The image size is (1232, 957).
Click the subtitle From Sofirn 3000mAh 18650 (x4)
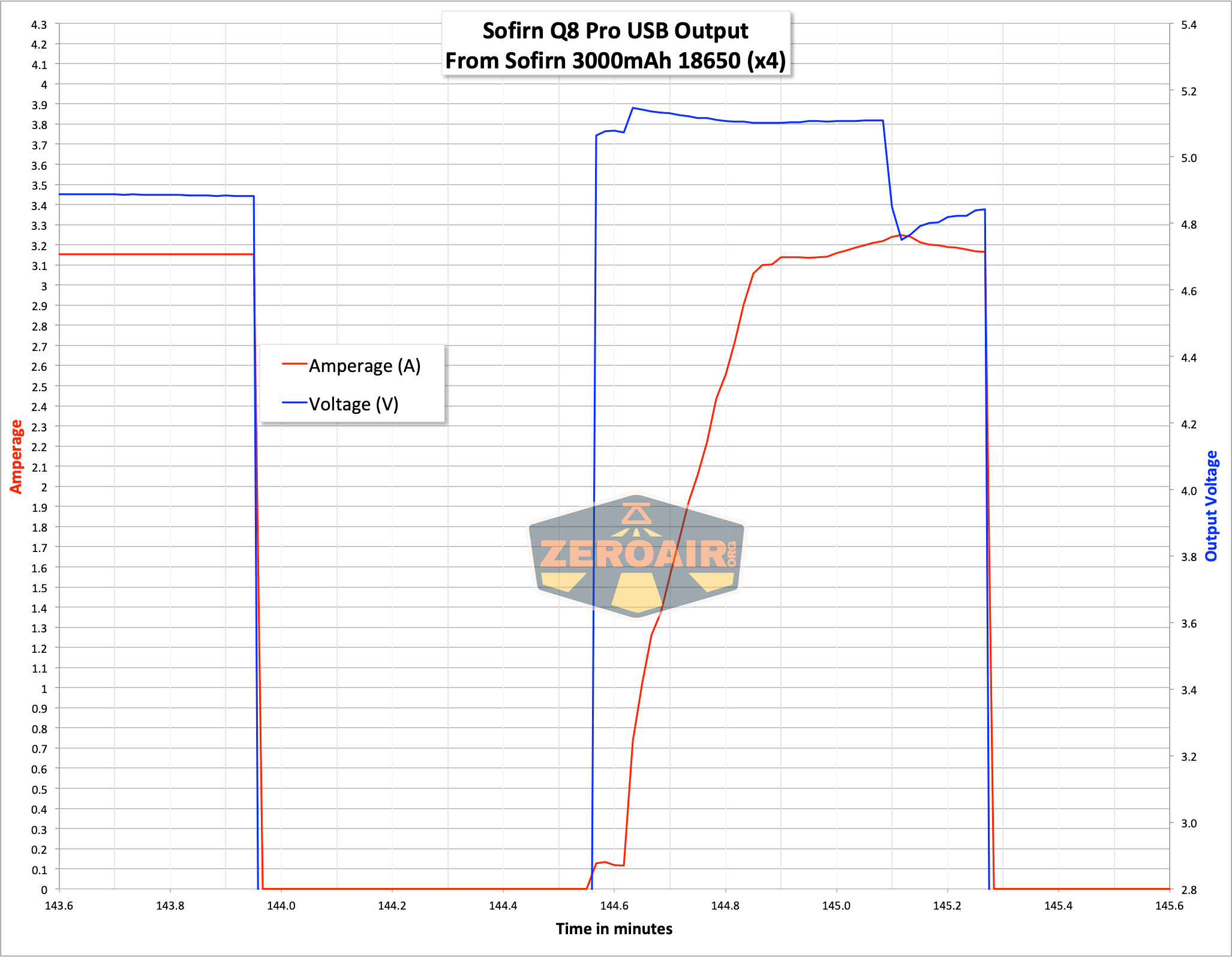click(615, 61)
